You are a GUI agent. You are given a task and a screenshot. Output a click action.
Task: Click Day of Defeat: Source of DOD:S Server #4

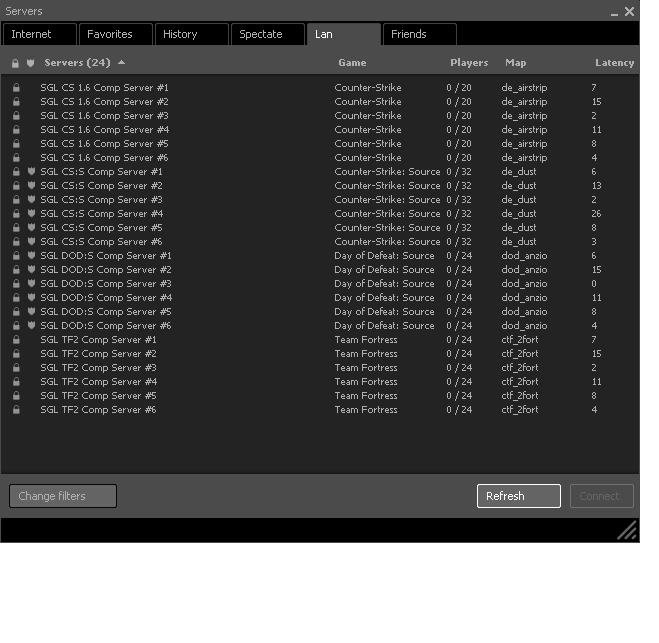click(384, 298)
